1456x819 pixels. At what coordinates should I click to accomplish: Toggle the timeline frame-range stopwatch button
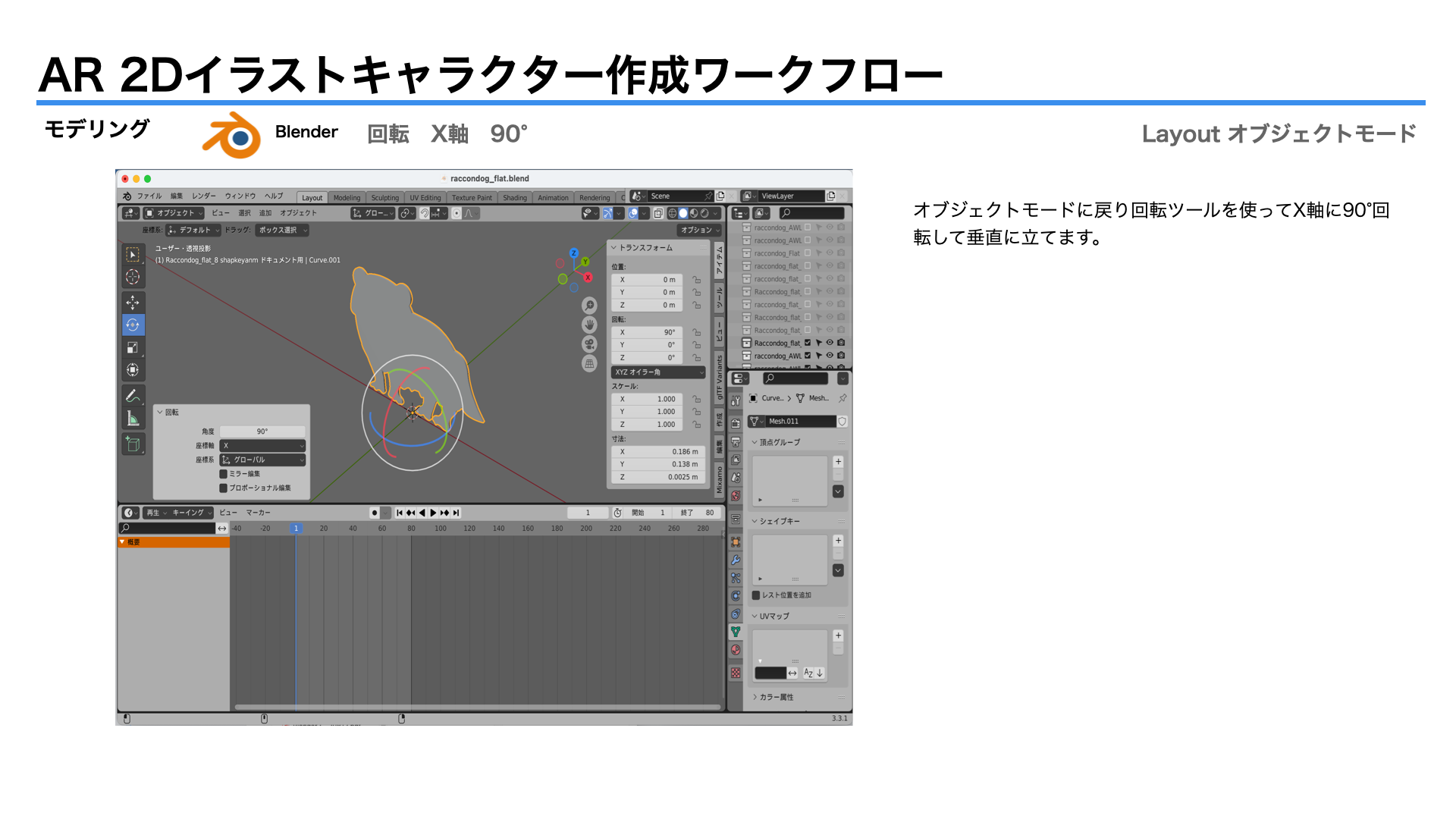pos(617,513)
